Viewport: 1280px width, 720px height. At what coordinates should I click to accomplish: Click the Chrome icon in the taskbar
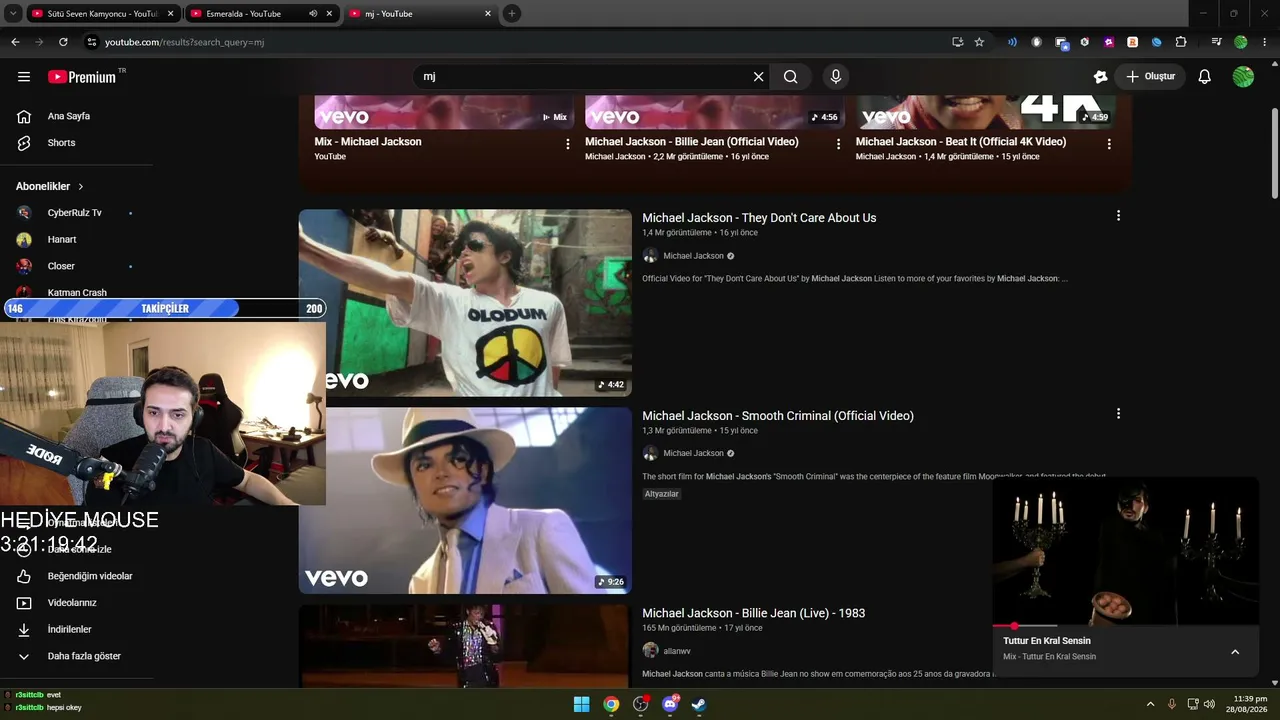611,704
